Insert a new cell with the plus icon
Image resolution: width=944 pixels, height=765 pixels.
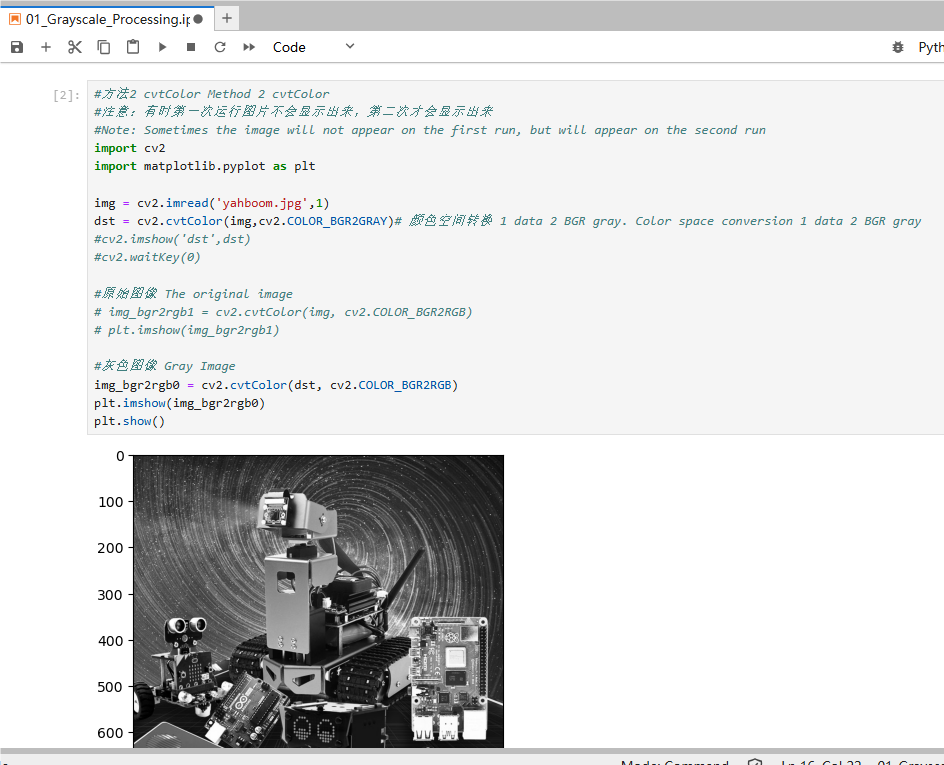tap(46, 47)
